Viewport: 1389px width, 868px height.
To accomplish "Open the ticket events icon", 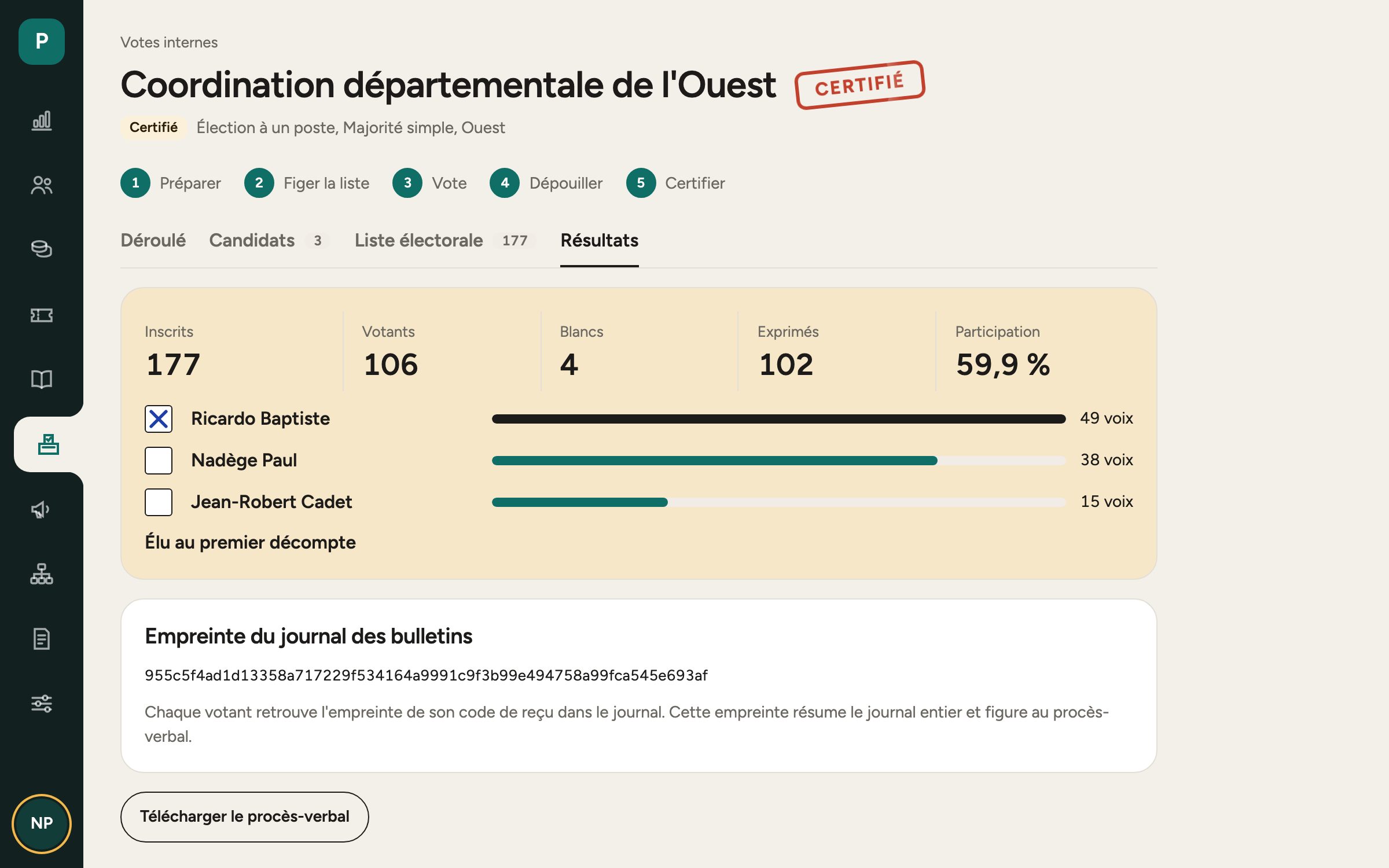I will pyautogui.click(x=41, y=315).
